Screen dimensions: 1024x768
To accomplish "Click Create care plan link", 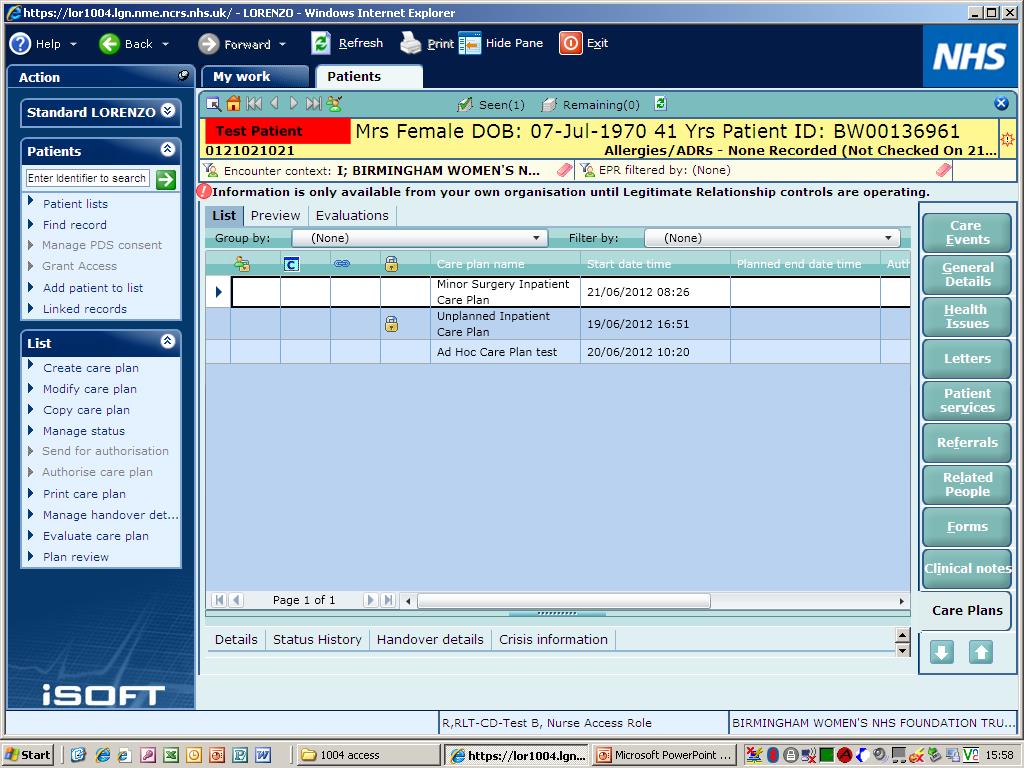I will (x=91, y=368).
